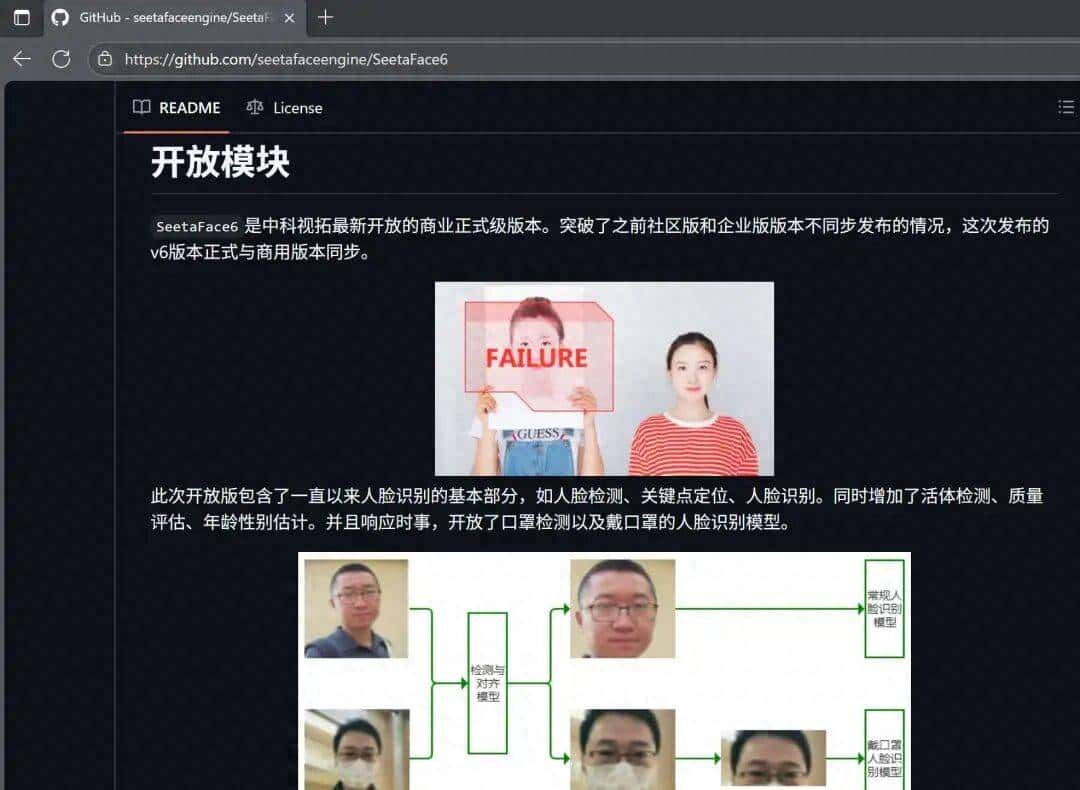Reload the SeetaFace6 page

click(x=61, y=59)
